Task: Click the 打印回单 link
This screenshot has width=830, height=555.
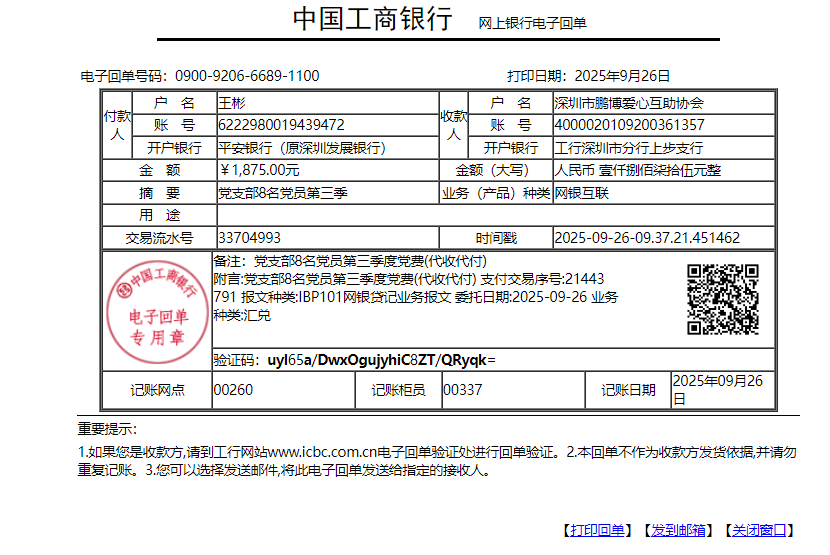Action: [596, 530]
